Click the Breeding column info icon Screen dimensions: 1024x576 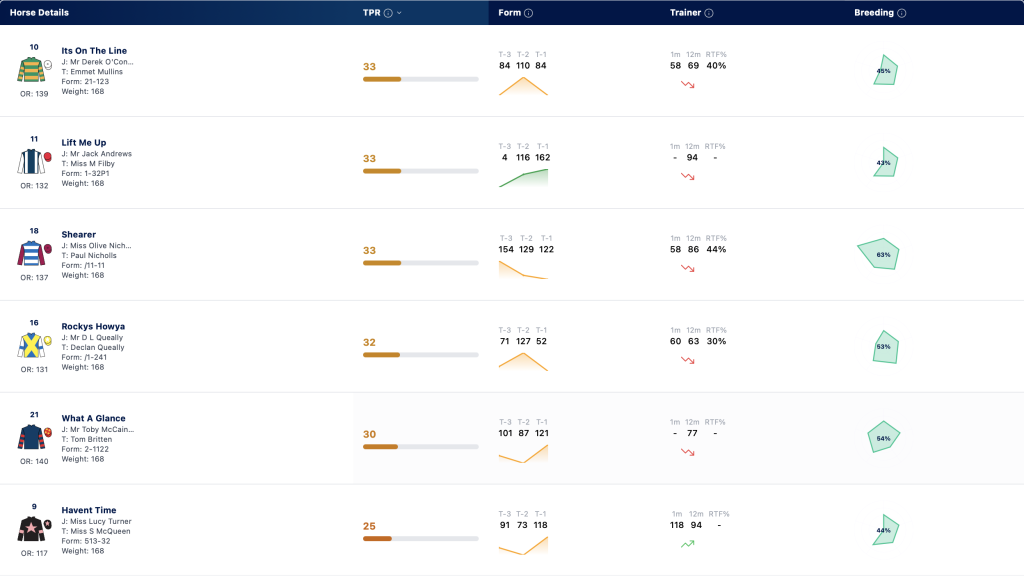(x=901, y=13)
